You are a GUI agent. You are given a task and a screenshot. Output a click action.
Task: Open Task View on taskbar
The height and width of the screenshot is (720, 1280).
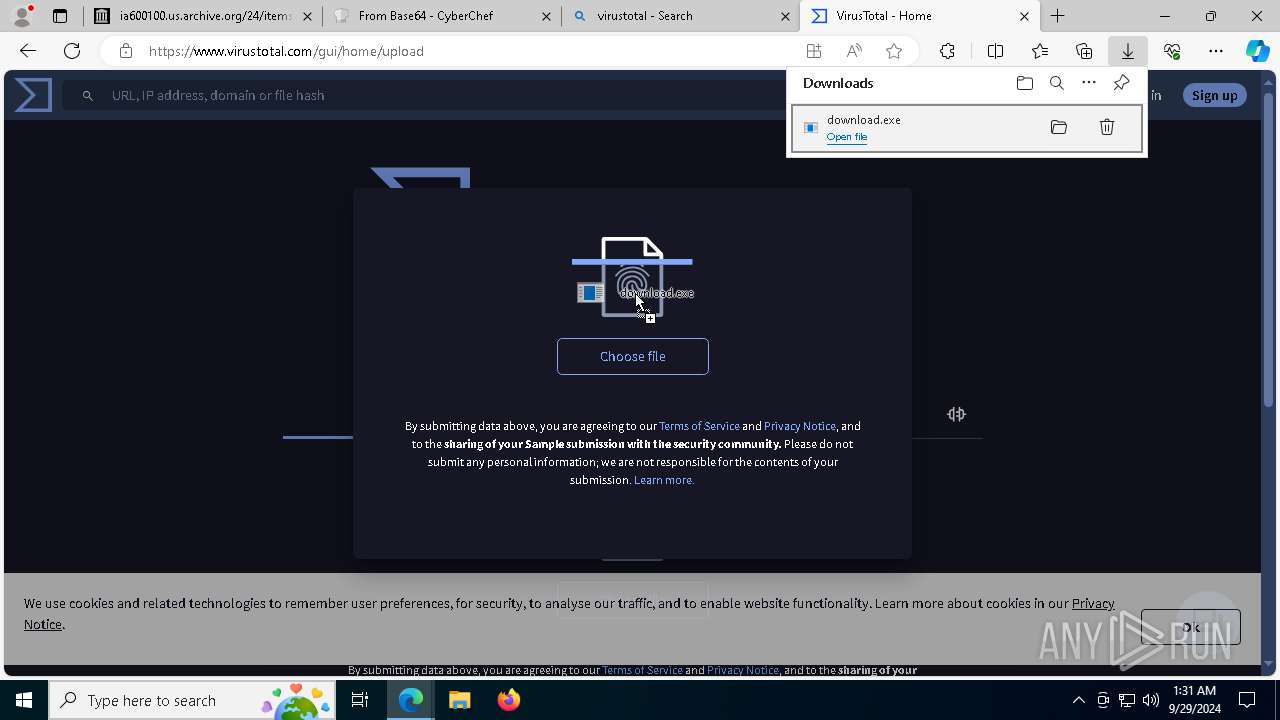click(360, 700)
